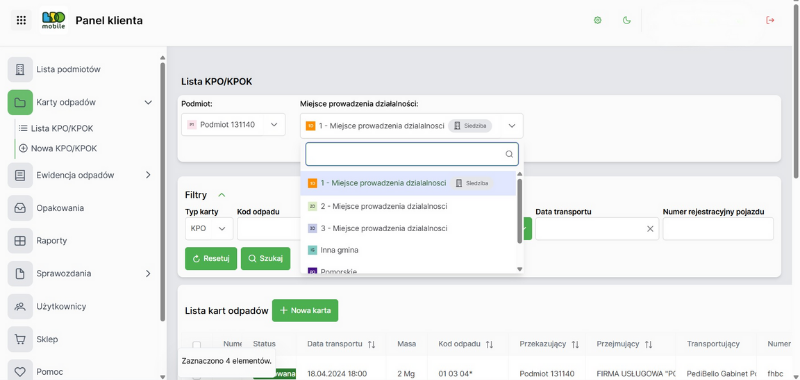The width and height of the screenshot is (800, 380).
Task: Open Raporty menu item
Action: [x=52, y=241]
